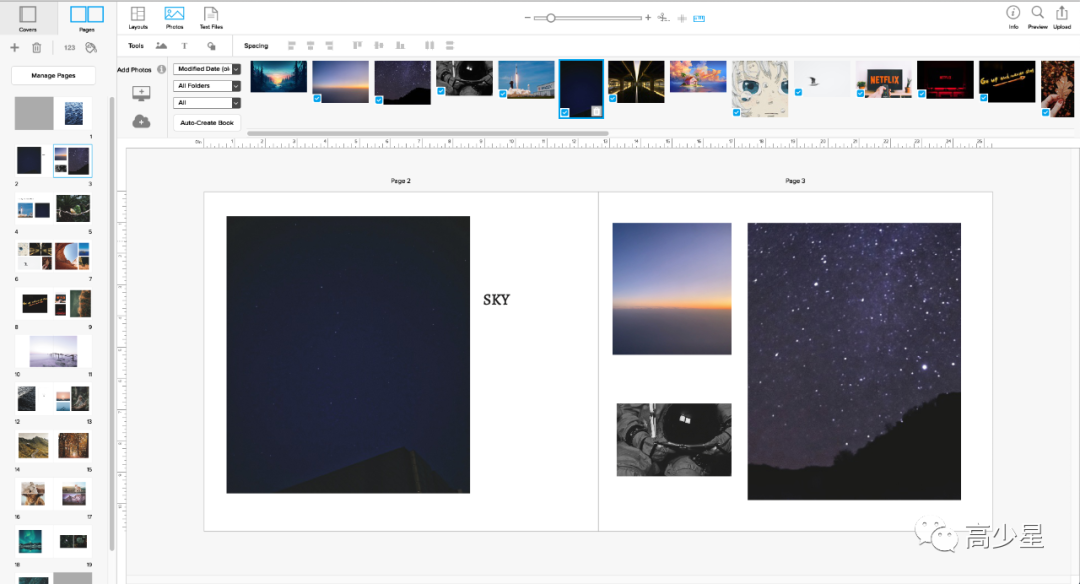Viewport: 1080px width, 584px height.
Task: Switch to the Pages tab
Action: click(87, 18)
